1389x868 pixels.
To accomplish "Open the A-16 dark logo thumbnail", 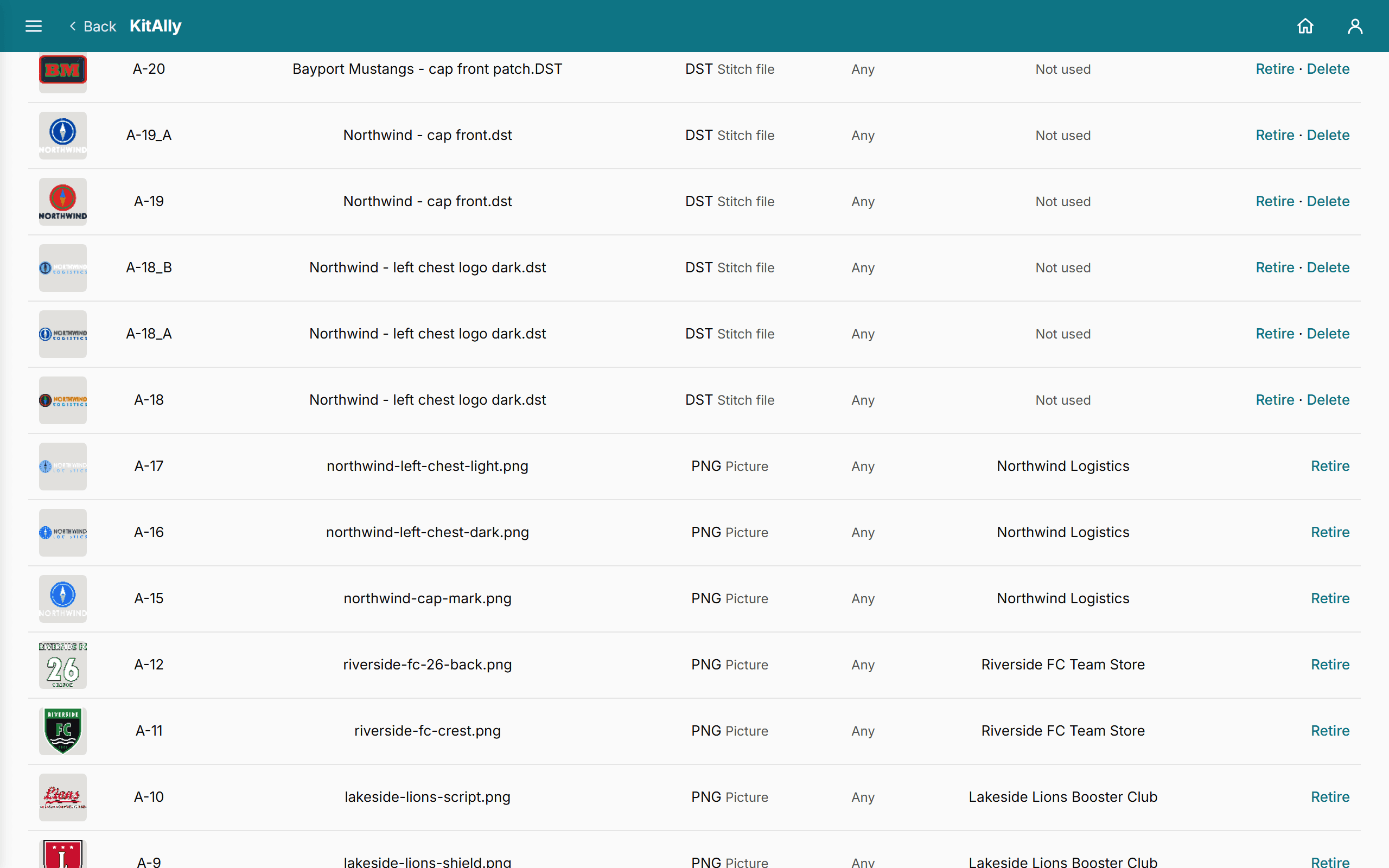I will coord(62,533).
